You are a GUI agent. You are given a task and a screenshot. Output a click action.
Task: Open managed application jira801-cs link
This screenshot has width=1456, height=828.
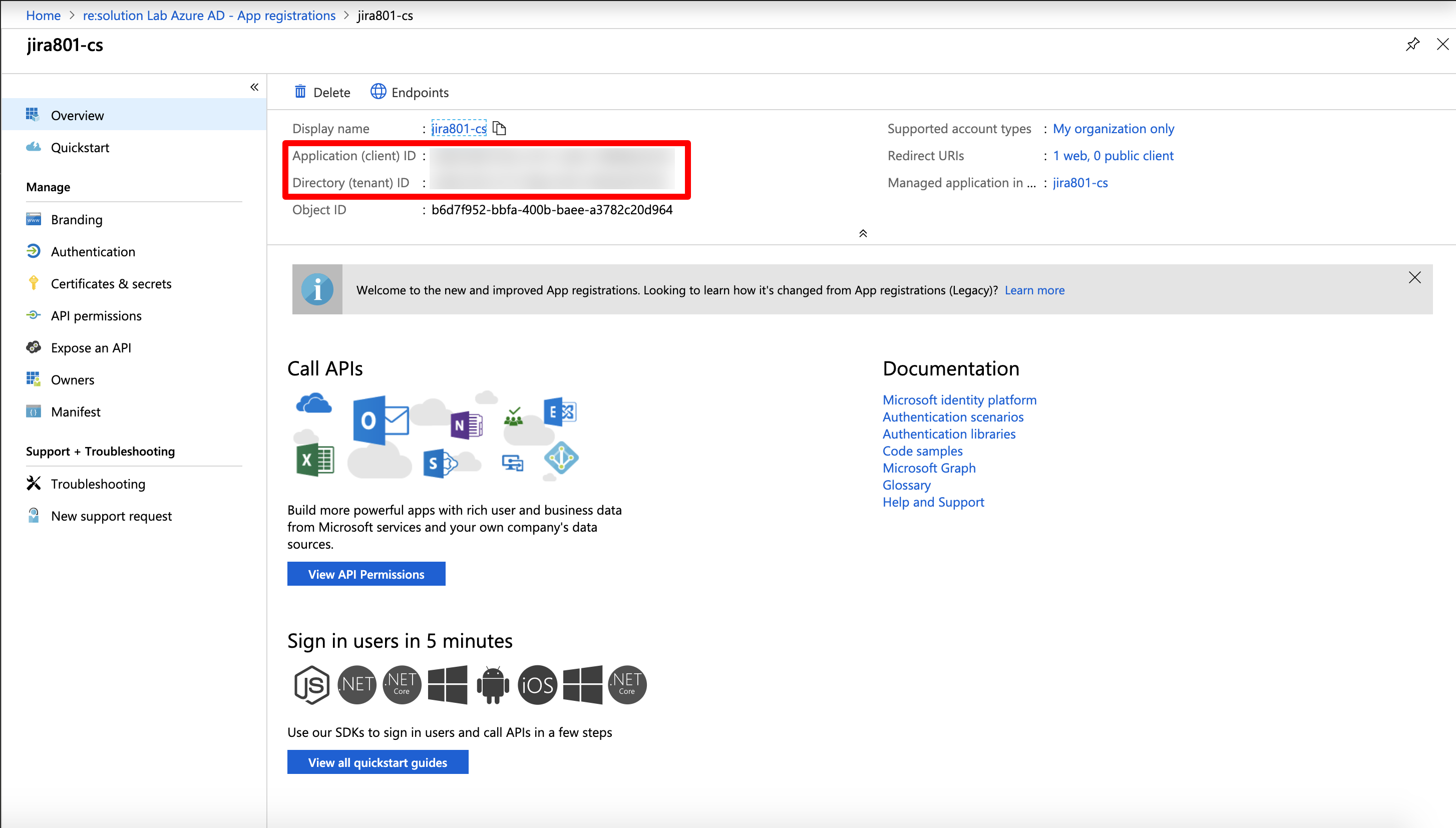coord(1080,183)
